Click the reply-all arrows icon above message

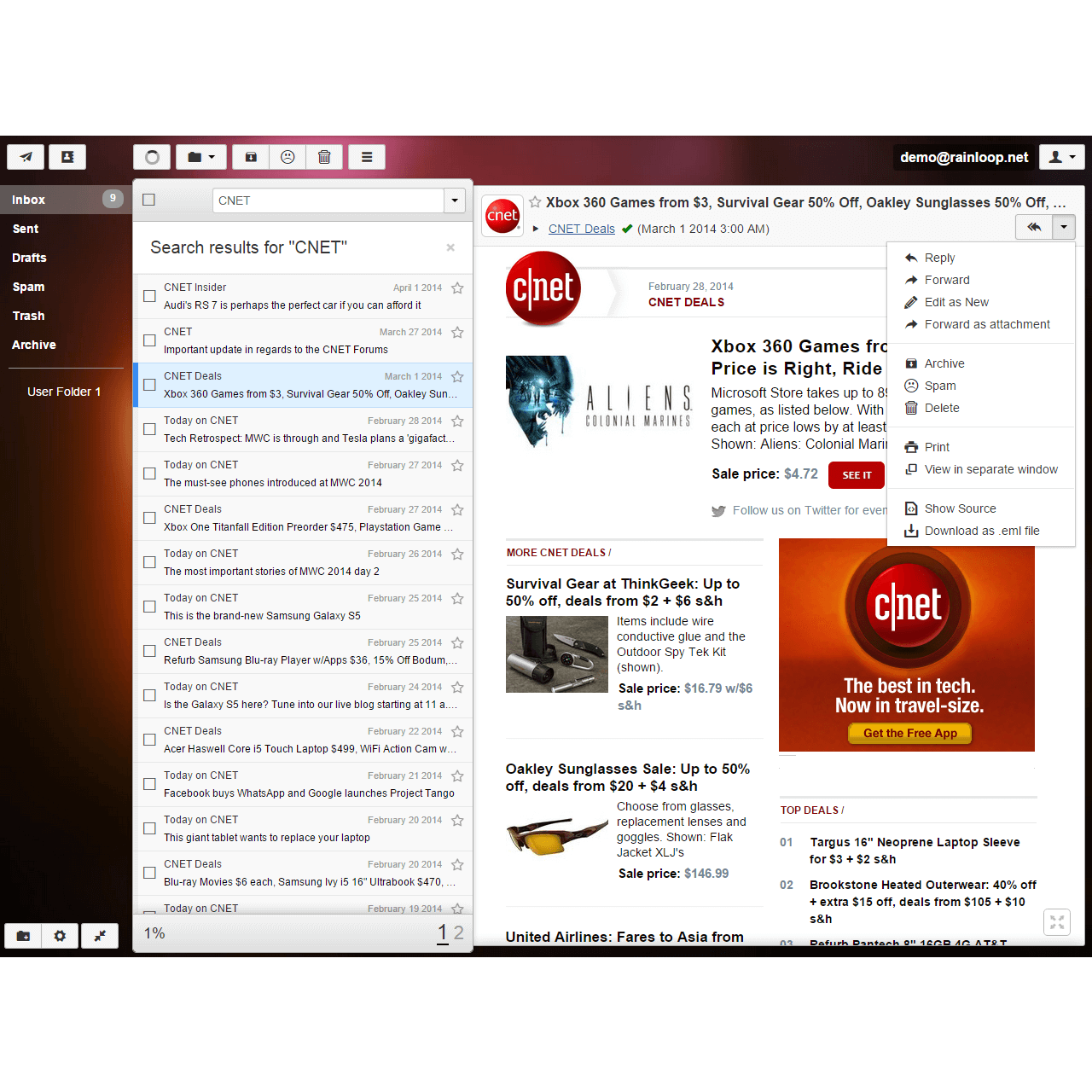tap(1034, 227)
